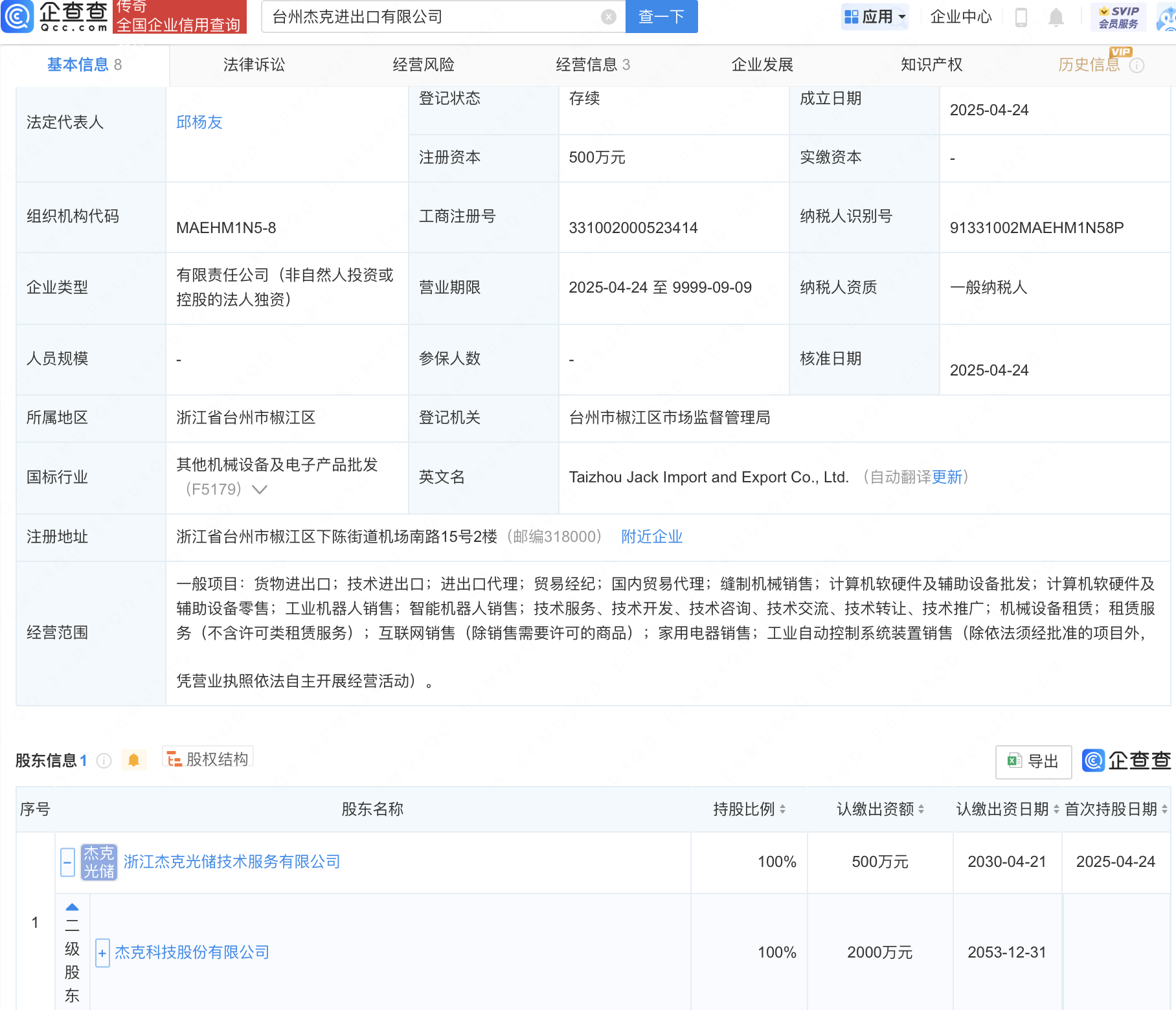Screen dimensions: 1176x1010
Task: Click the company name search field
Action: coord(434,17)
